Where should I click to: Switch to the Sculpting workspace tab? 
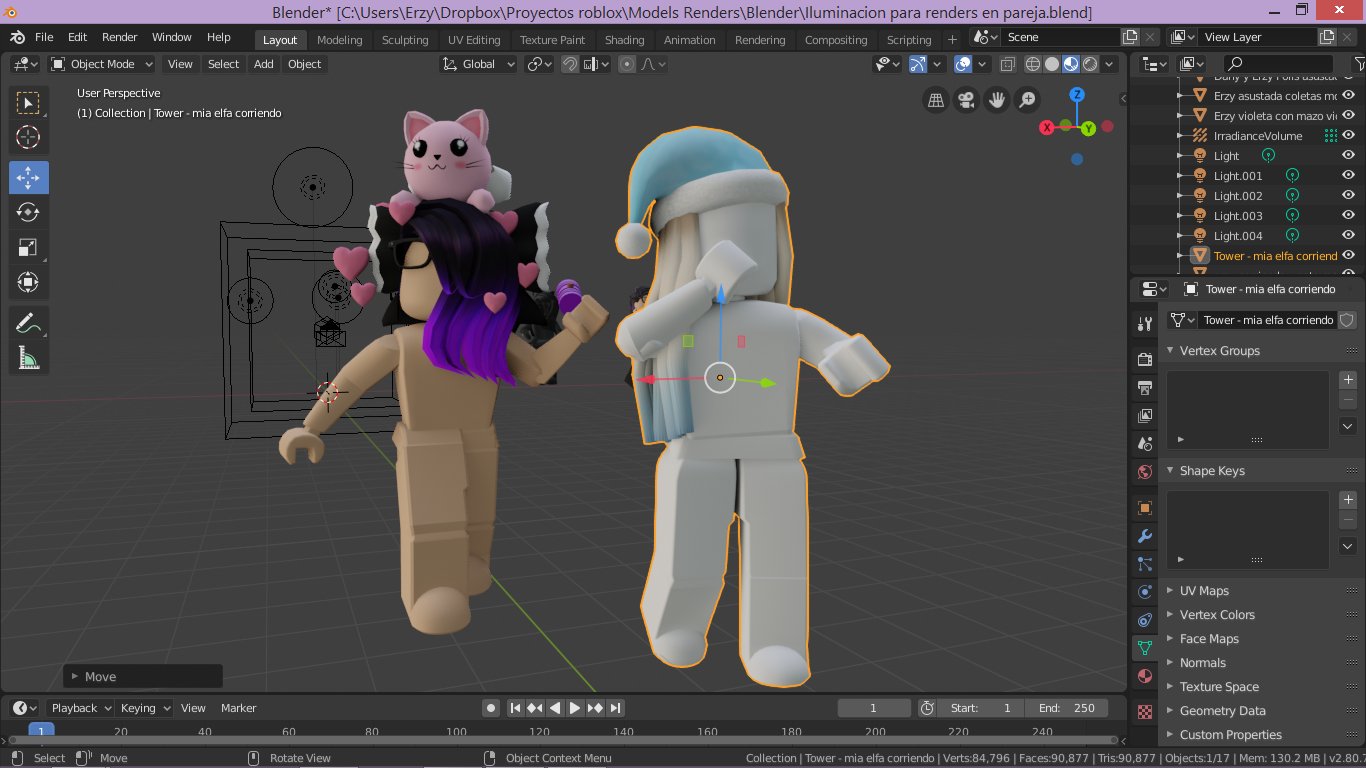pos(405,40)
